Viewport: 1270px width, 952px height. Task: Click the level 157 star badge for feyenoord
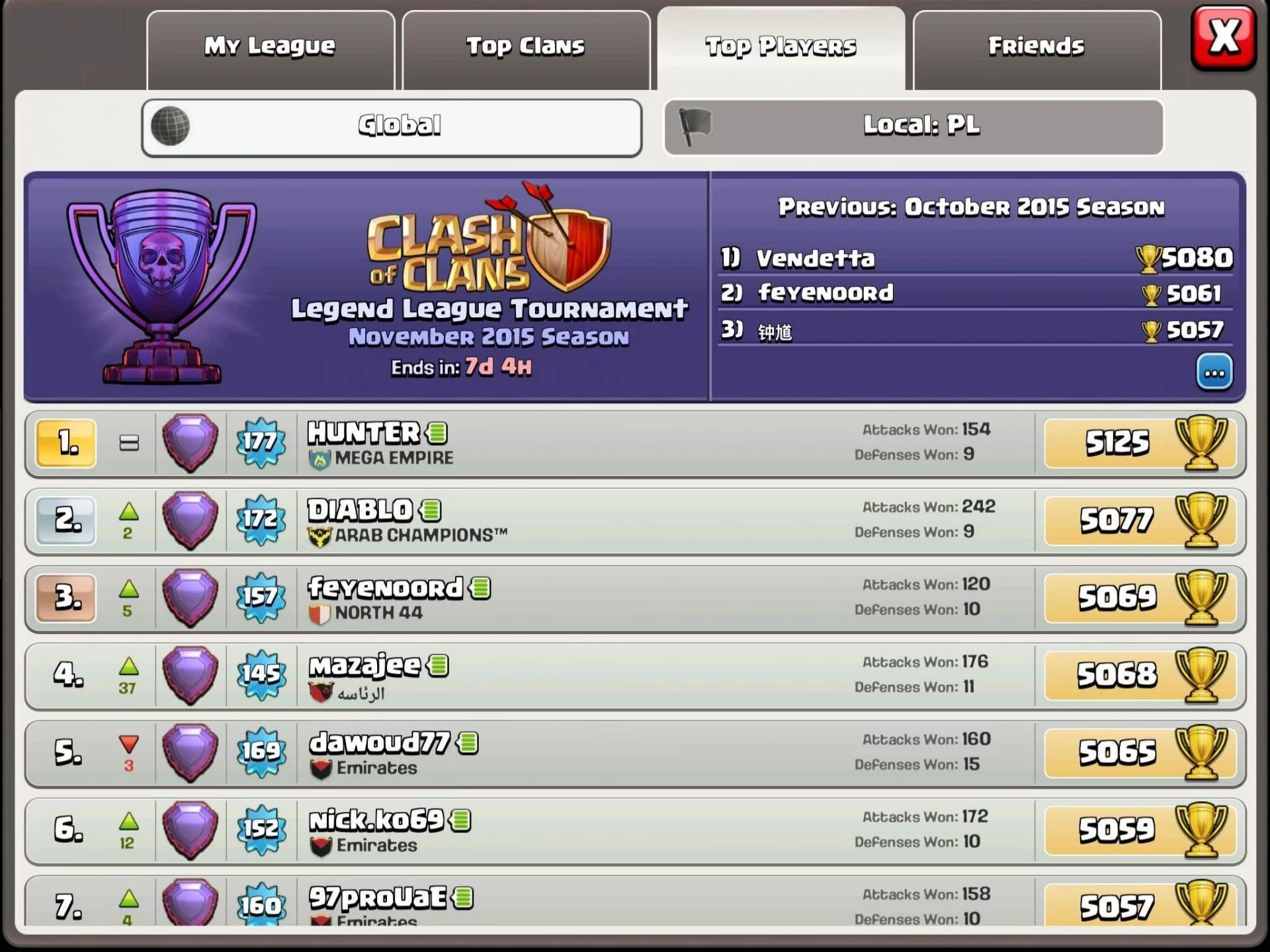(x=261, y=597)
